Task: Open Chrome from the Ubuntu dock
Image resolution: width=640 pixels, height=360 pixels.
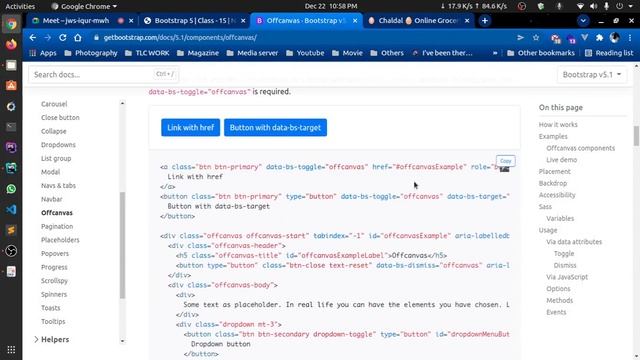Action: [x=11, y=24]
